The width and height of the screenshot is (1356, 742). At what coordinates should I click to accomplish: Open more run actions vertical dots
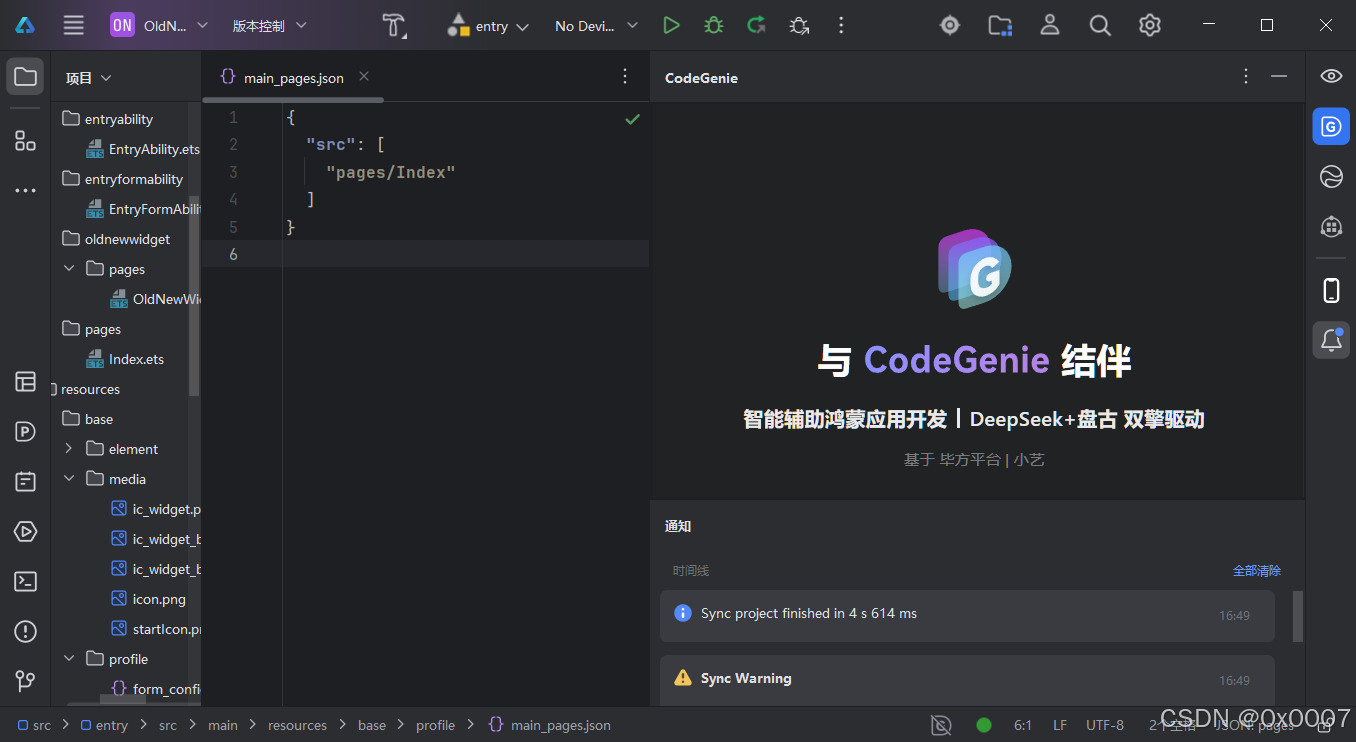pos(841,26)
